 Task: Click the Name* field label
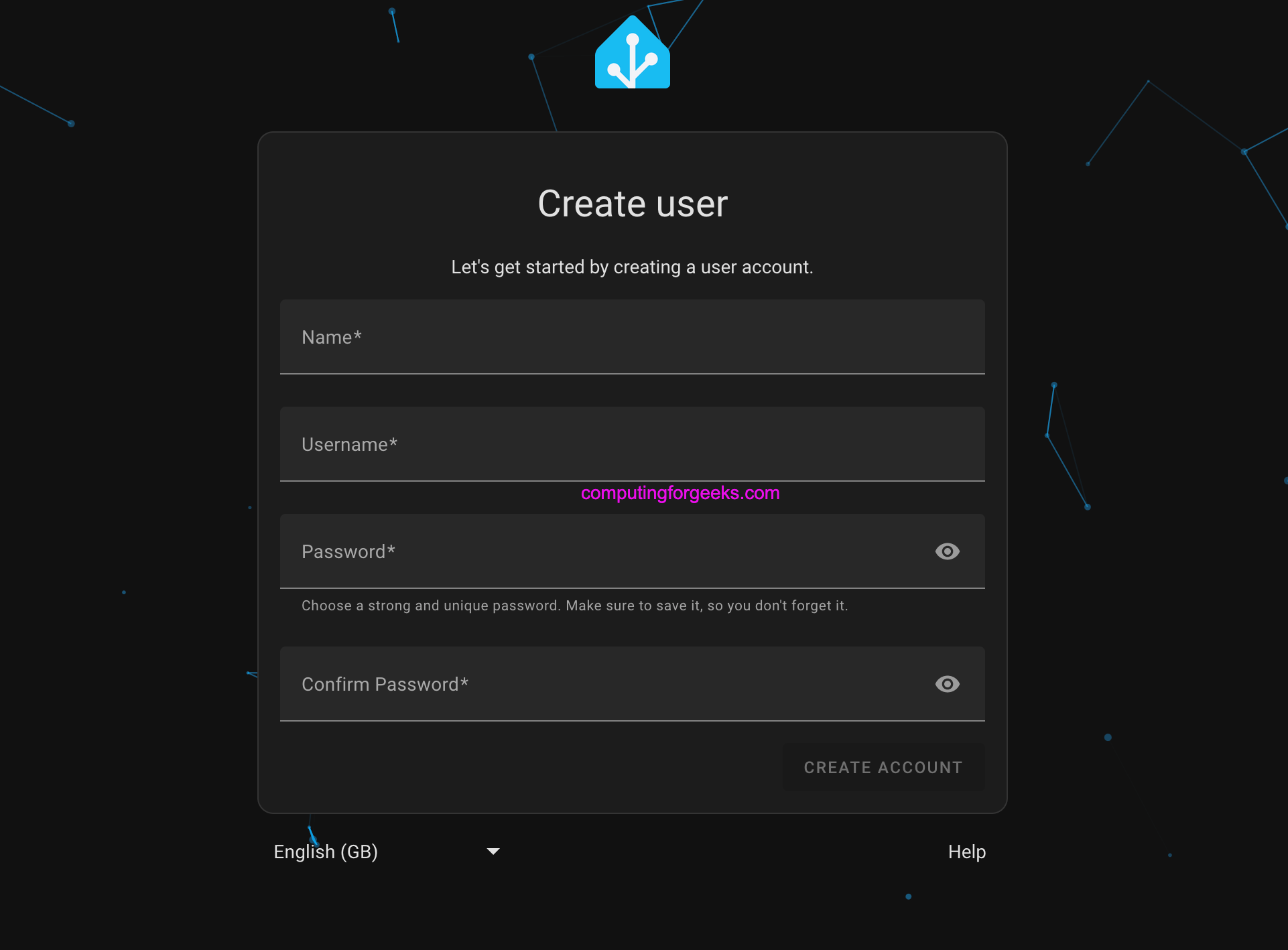click(331, 337)
